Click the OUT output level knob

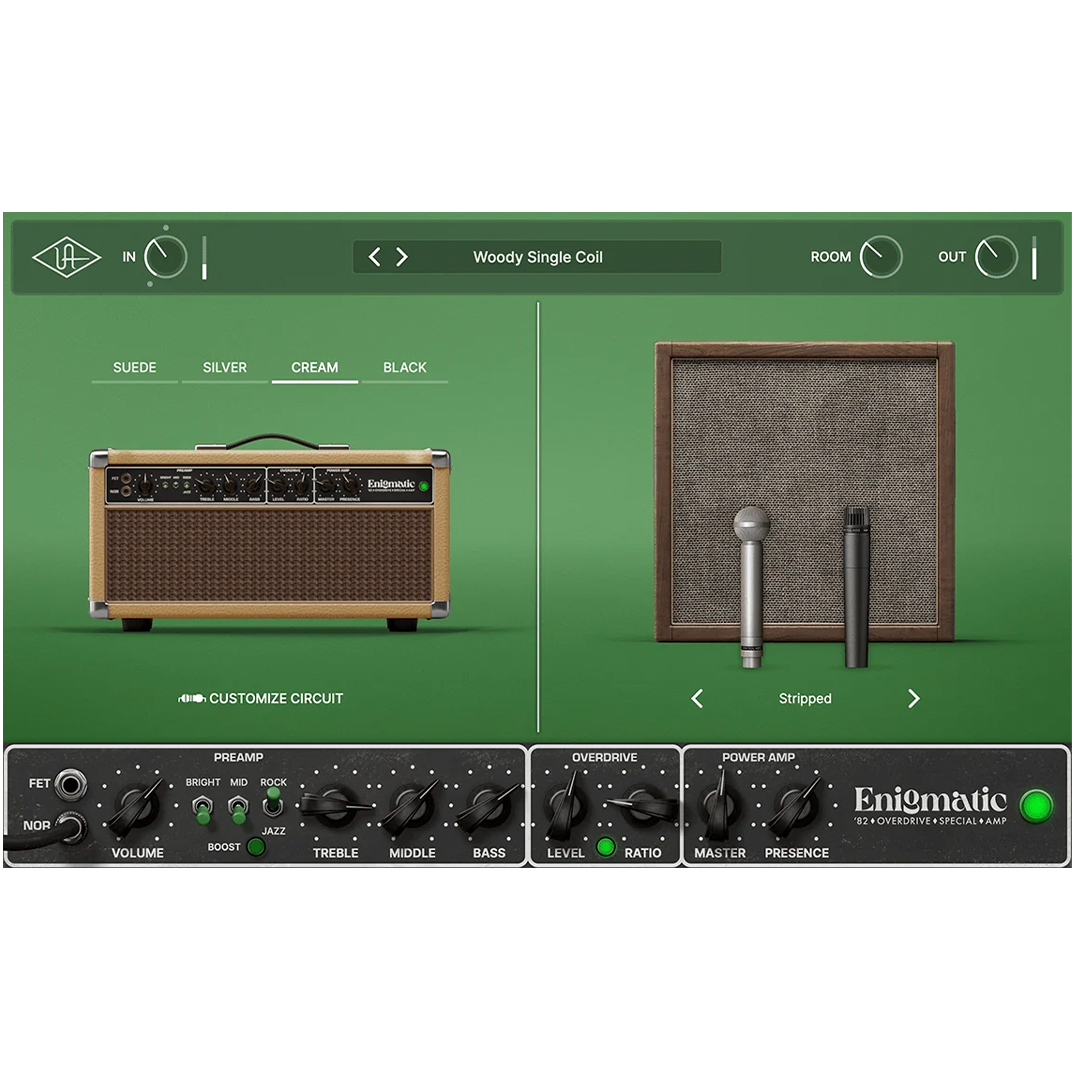[x=997, y=257]
